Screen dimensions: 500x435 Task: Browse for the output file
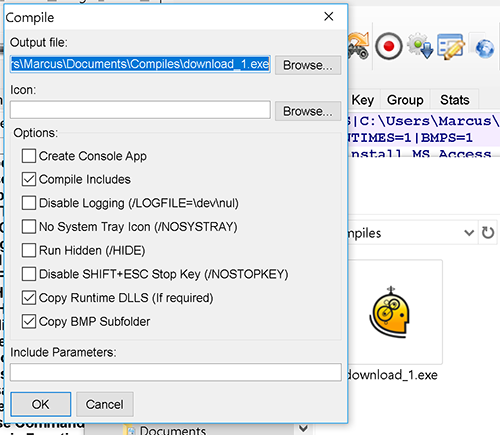[x=308, y=65]
